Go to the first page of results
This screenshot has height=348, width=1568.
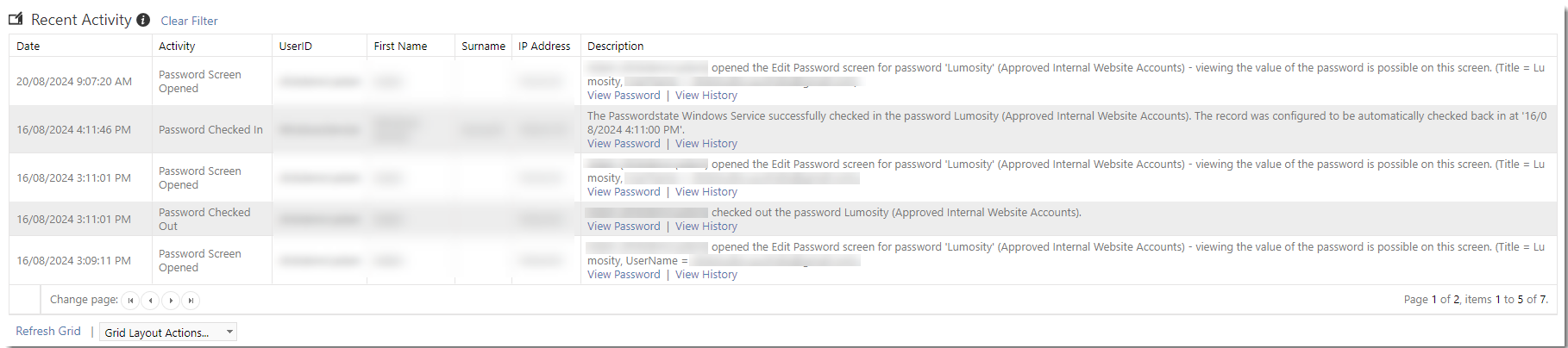click(x=130, y=301)
